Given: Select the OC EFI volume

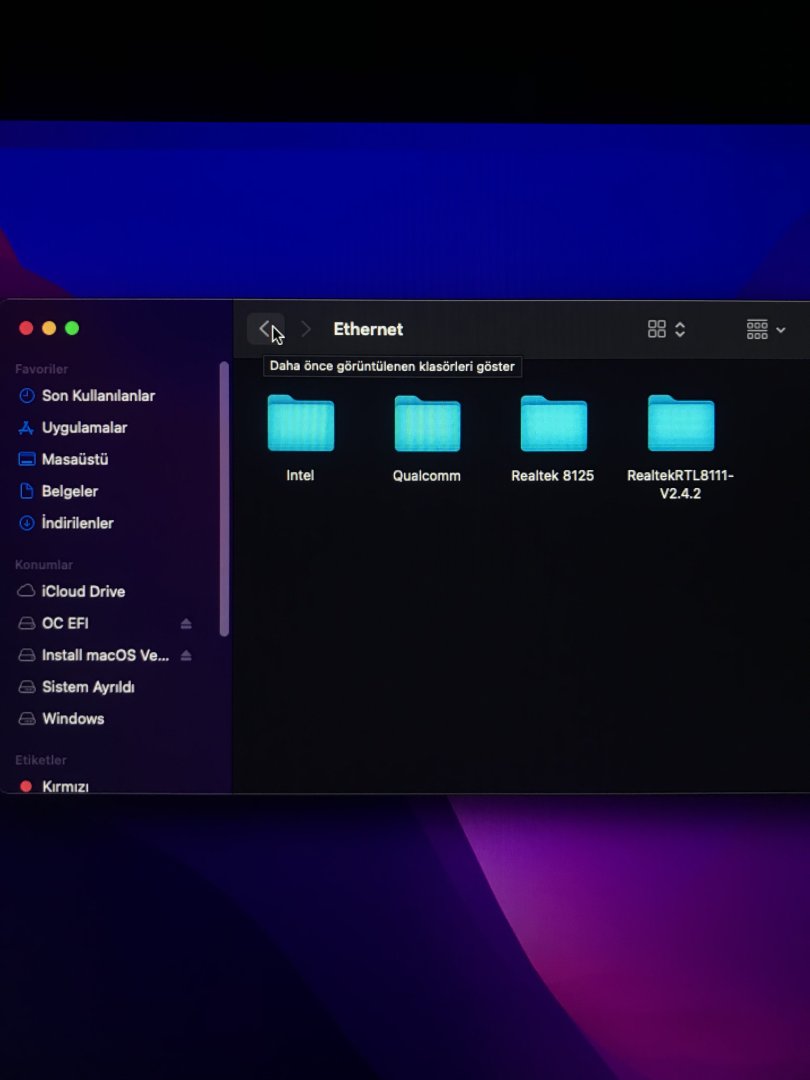Looking at the screenshot, I should (x=65, y=623).
